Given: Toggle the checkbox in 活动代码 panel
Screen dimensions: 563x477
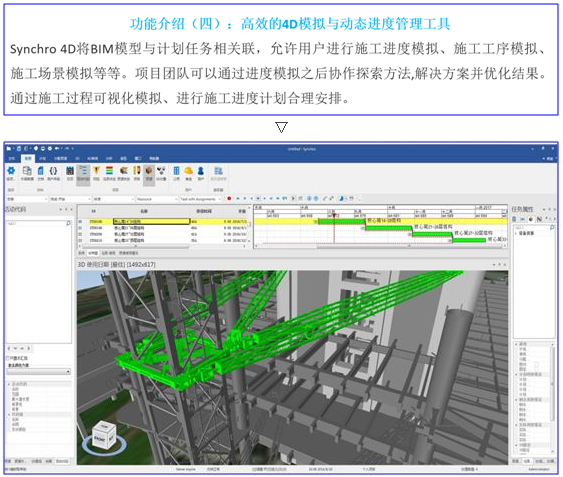Looking at the screenshot, I should (x=8, y=358).
